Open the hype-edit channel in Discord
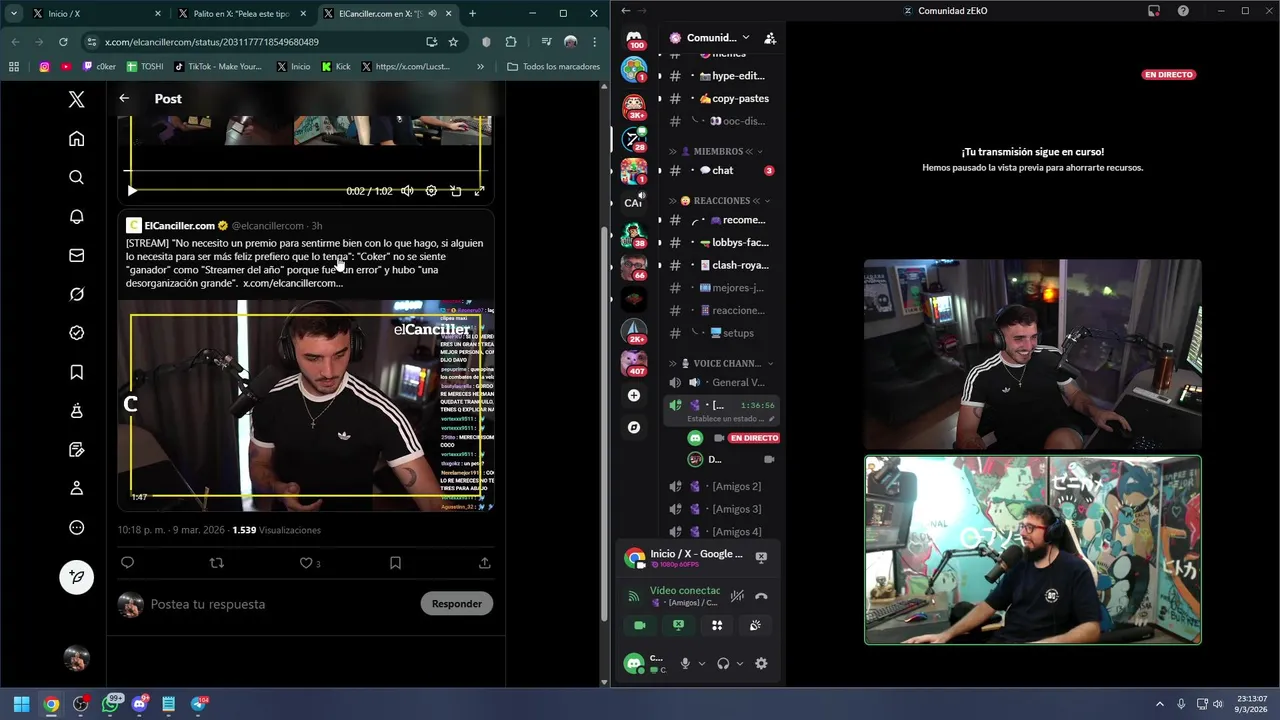Screen dimensions: 1280x720 (x=721, y=76)
